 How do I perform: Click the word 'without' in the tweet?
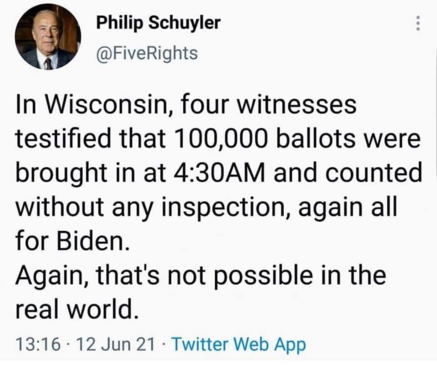(x=59, y=207)
